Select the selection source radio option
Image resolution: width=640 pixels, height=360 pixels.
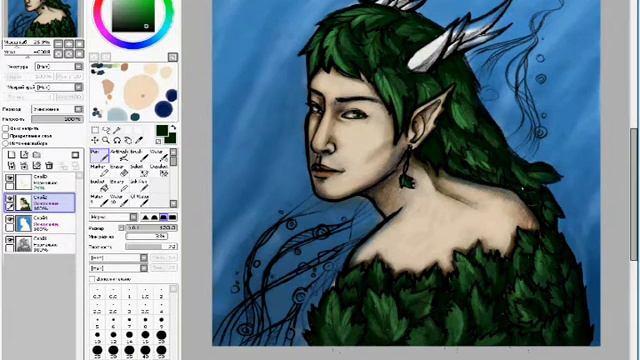coord(6,143)
